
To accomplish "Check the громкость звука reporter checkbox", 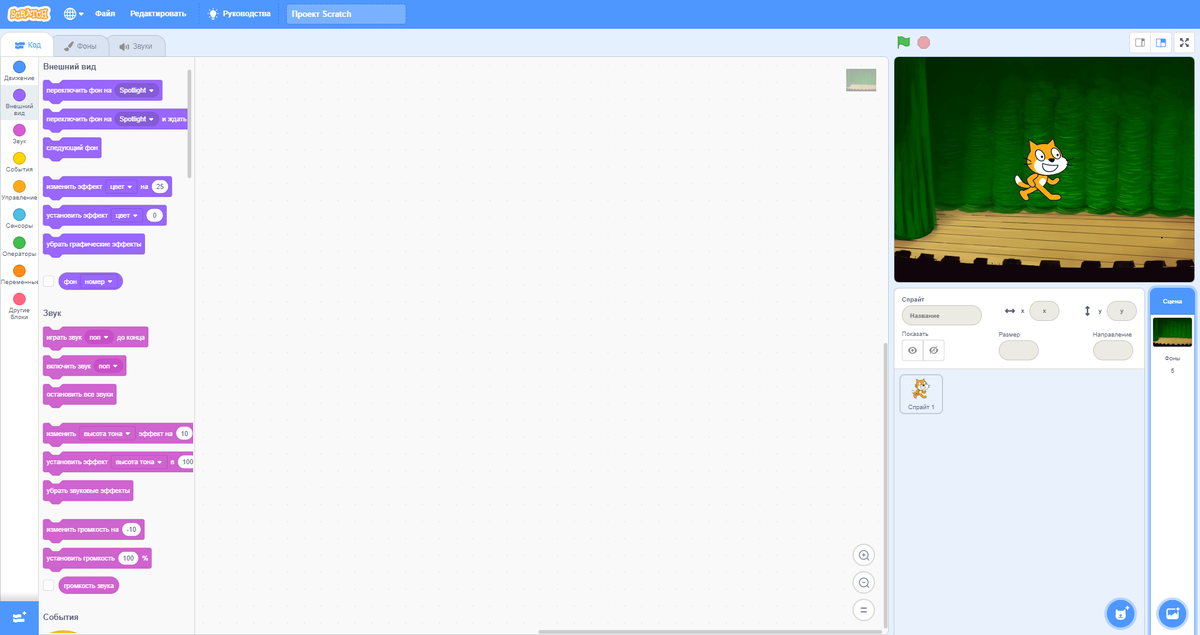I will coord(48,585).
